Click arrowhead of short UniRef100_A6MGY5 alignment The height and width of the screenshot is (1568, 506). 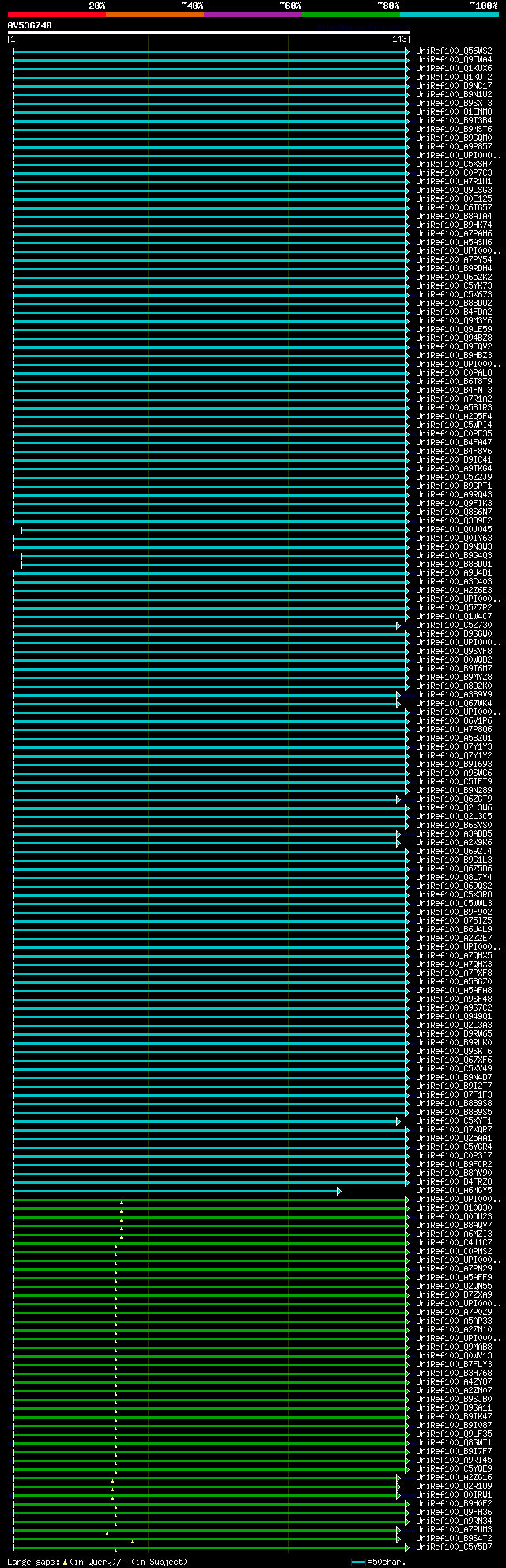(339, 1191)
